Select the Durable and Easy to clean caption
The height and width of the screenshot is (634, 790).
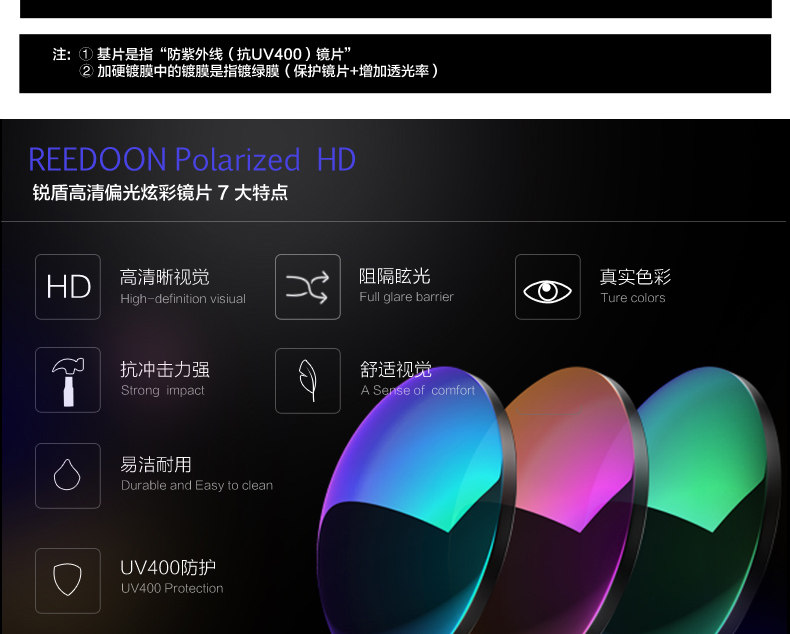197,485
